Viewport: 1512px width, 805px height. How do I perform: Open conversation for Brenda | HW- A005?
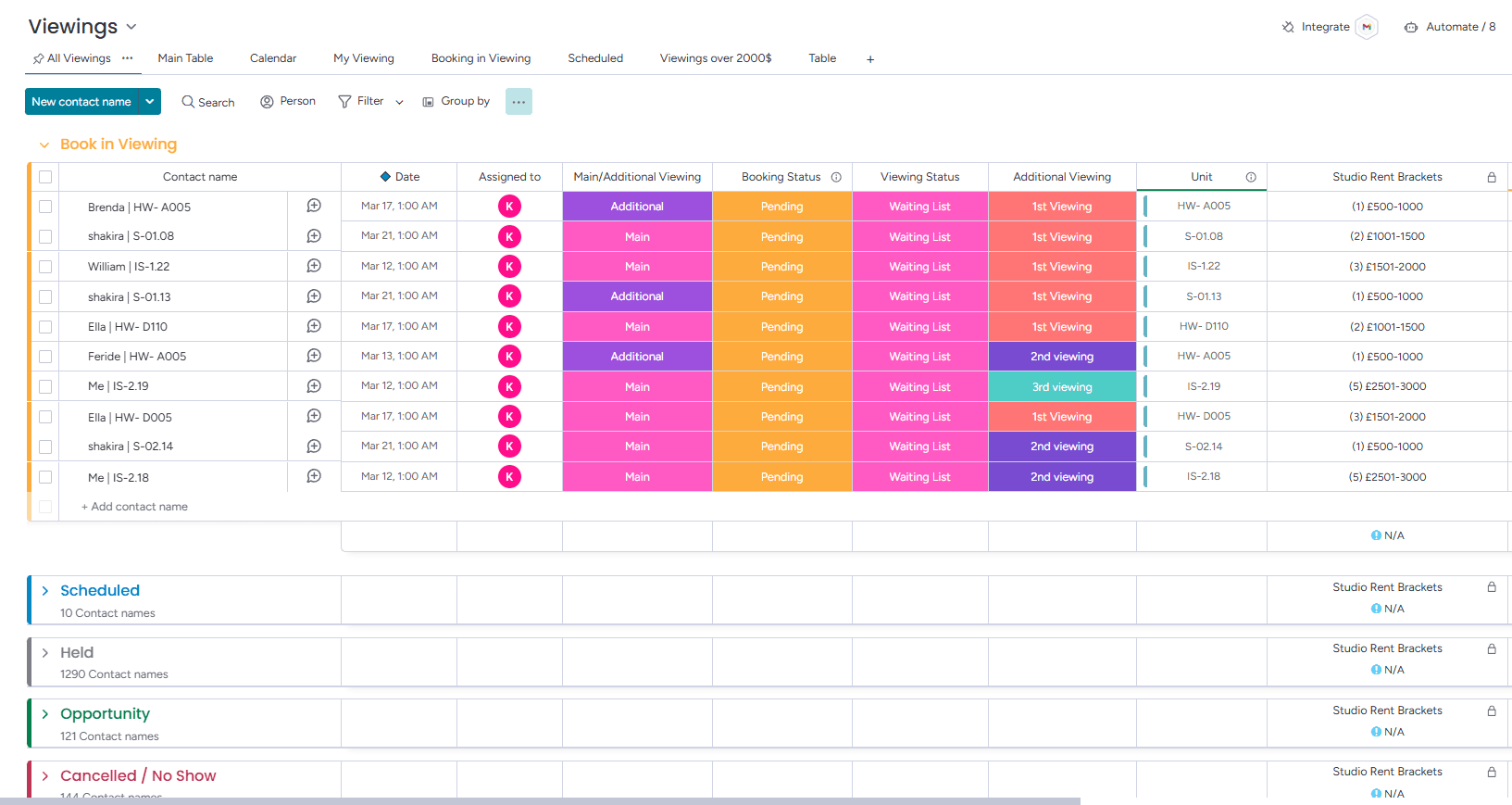(x=314, y=206)
